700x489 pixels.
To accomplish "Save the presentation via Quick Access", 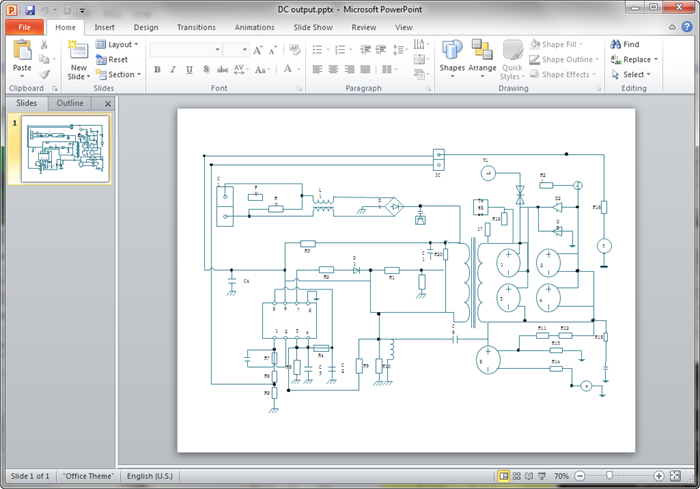I will pos(30,9).
